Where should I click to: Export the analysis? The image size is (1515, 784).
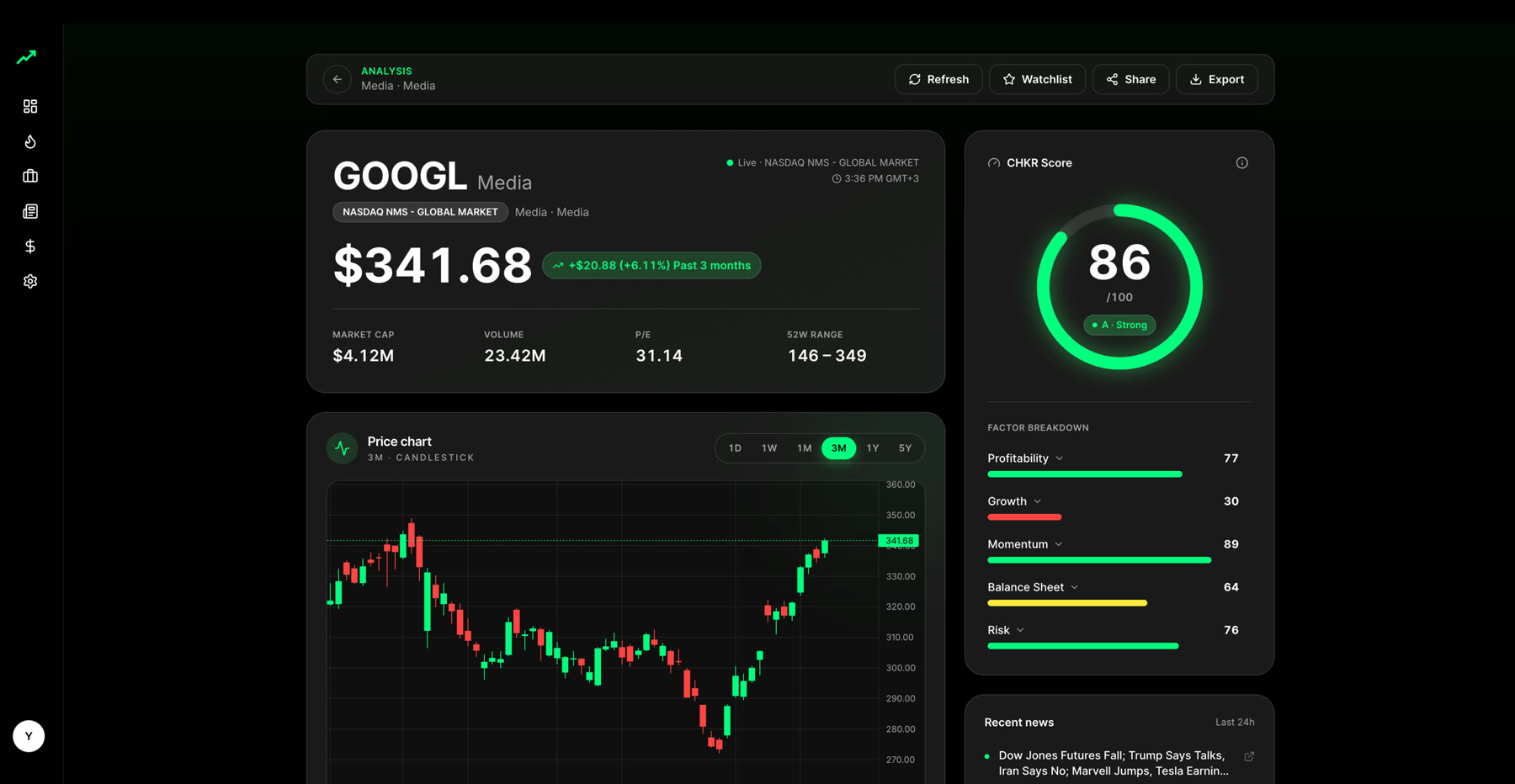pyautogui.click(x=1216, y=79)
